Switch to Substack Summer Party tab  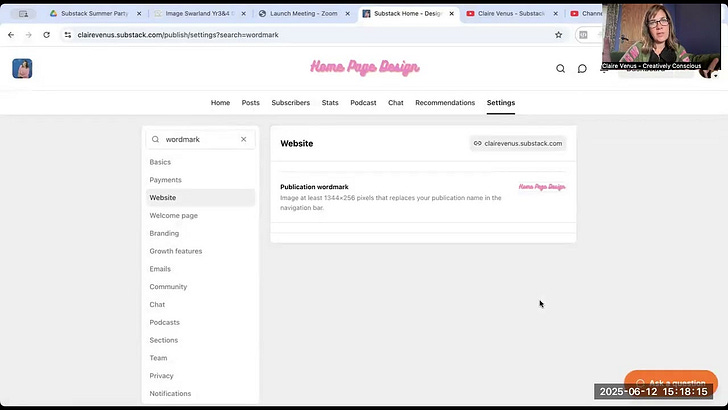click(94, 14)
